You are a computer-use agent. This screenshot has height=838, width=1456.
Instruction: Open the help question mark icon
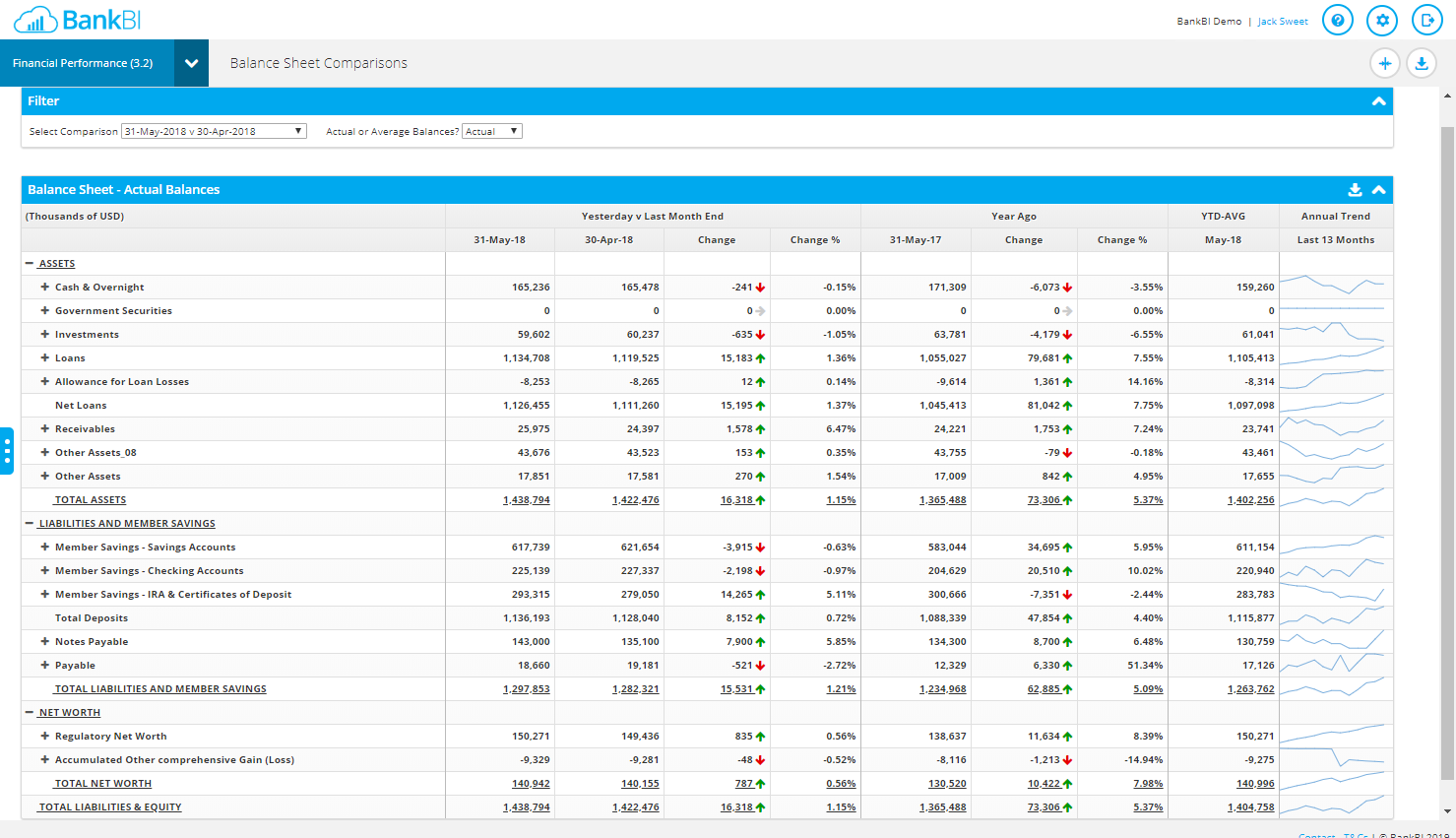1337,20
